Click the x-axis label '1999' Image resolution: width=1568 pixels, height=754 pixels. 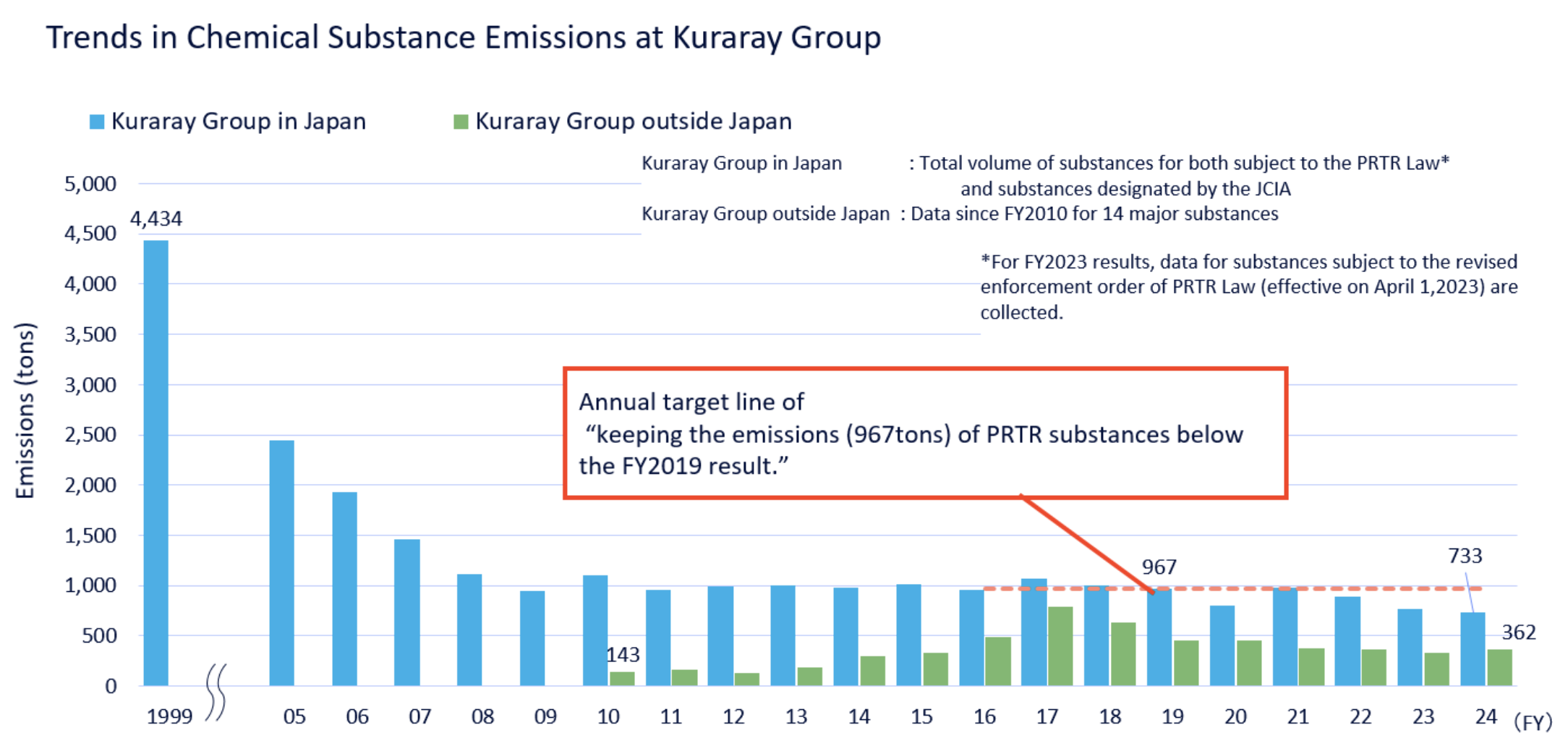pyautogui.click(x=170, y=717)
